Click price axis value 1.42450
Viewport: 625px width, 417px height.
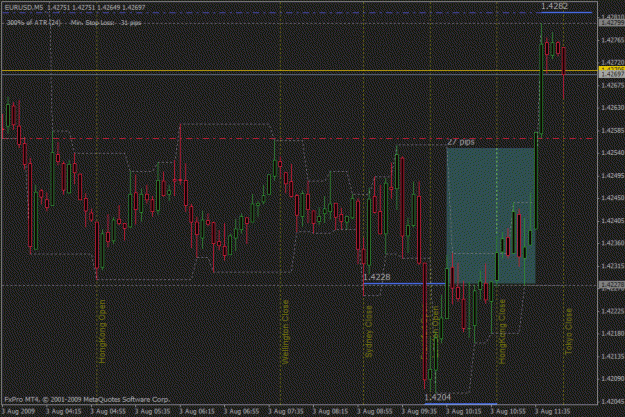click(613, 198)
